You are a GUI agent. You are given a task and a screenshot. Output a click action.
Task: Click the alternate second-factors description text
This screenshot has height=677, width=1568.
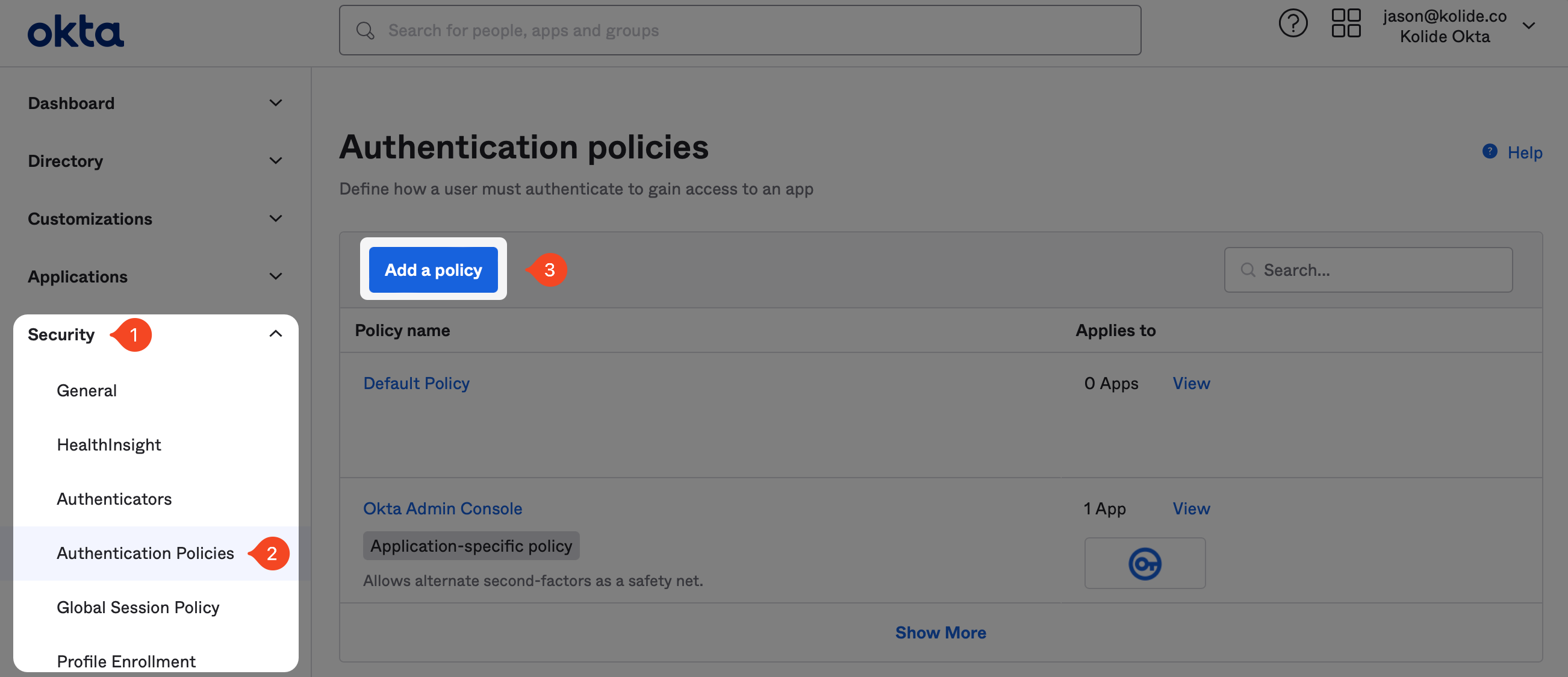[533, 581]
